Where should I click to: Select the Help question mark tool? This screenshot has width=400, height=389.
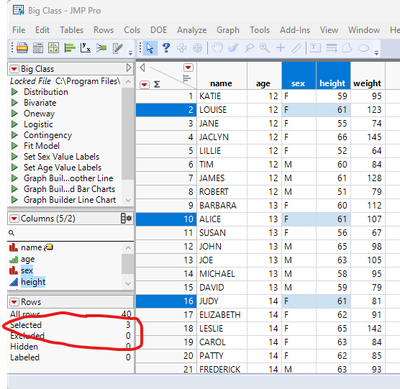[166, 48]
